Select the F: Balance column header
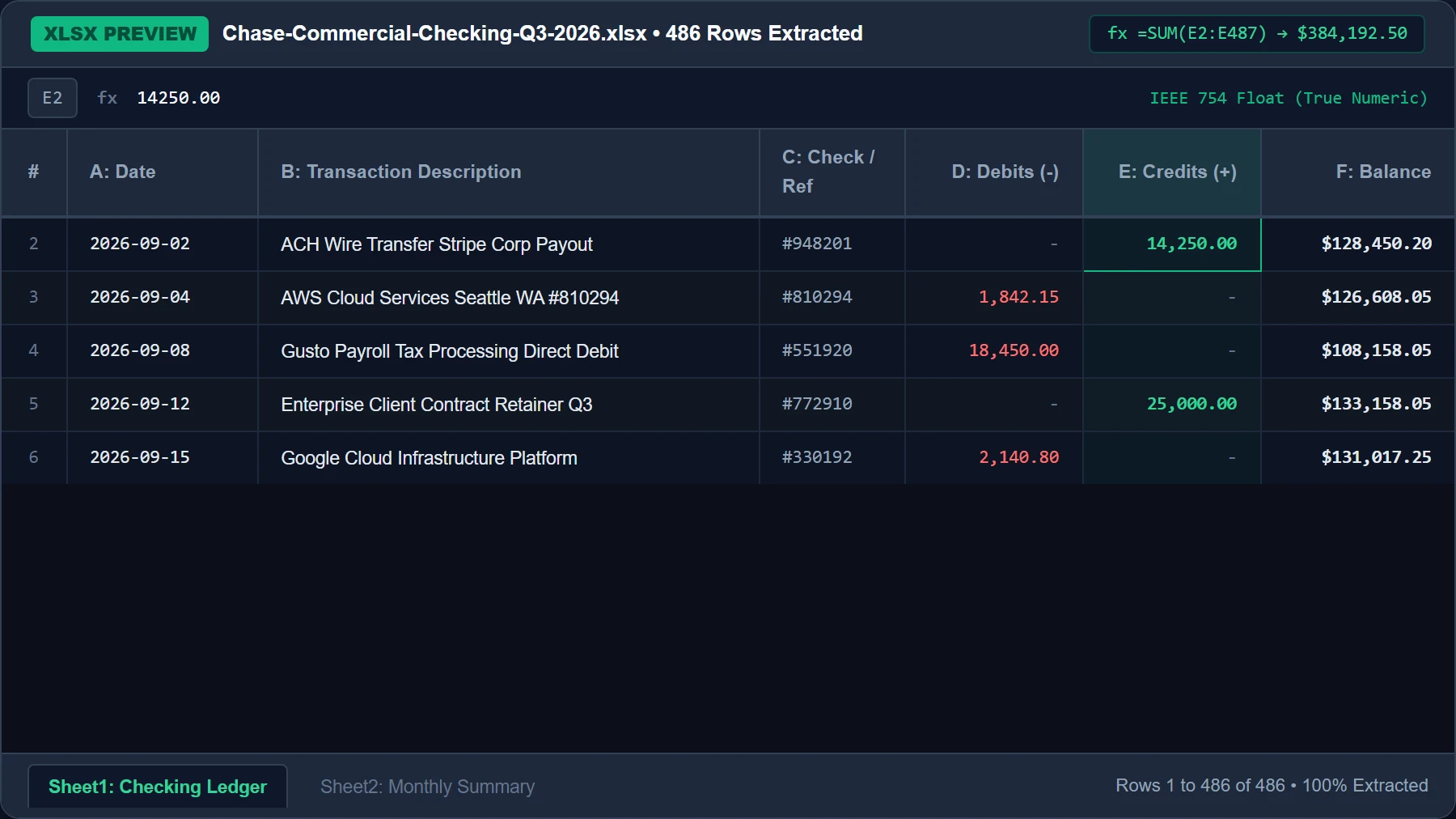1456x819 pixels. pos(1358,172)
